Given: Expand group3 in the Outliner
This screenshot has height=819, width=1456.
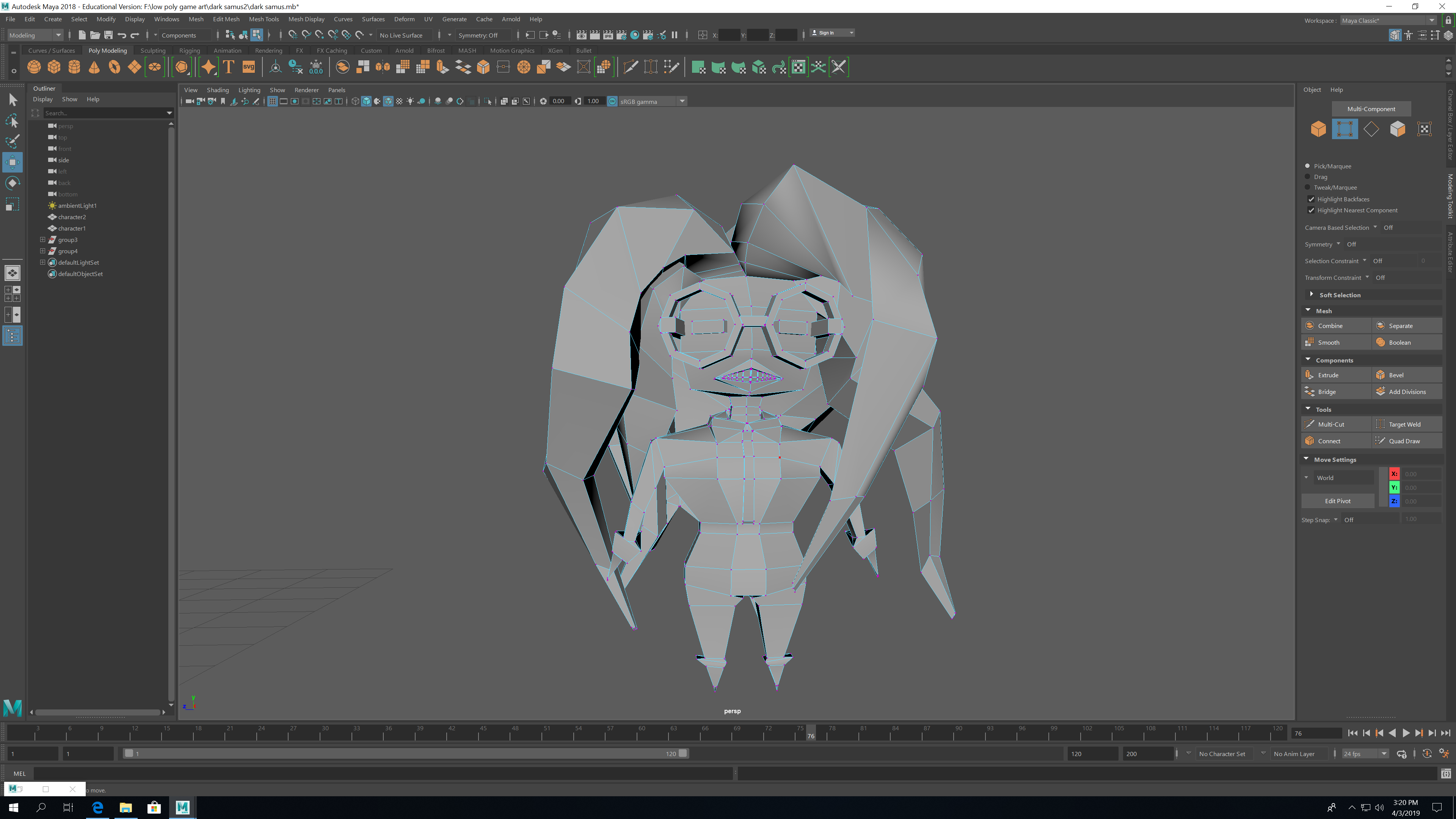Looking at the screenshot, I should 42,240.
